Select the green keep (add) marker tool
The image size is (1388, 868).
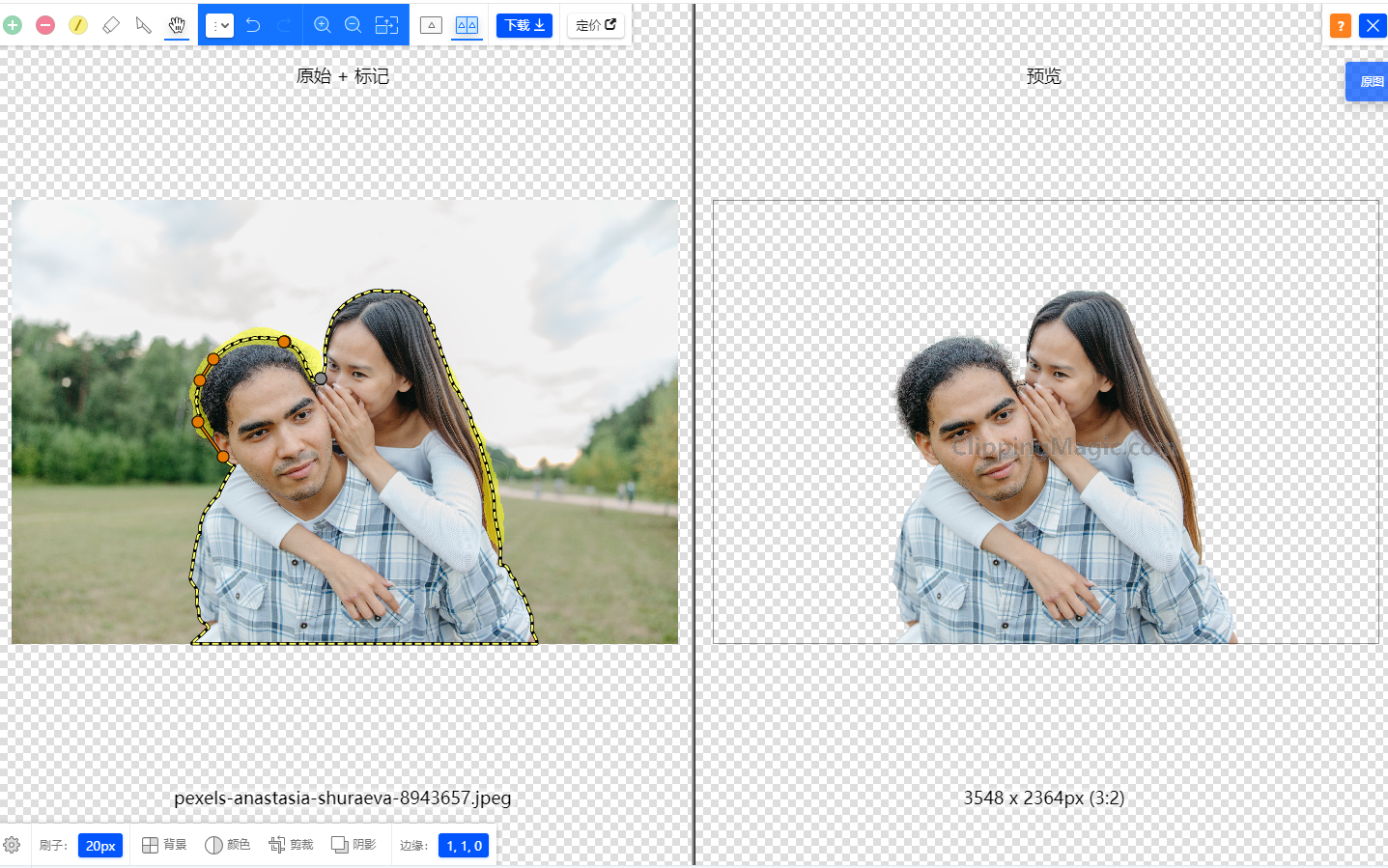tap(13, 25)
